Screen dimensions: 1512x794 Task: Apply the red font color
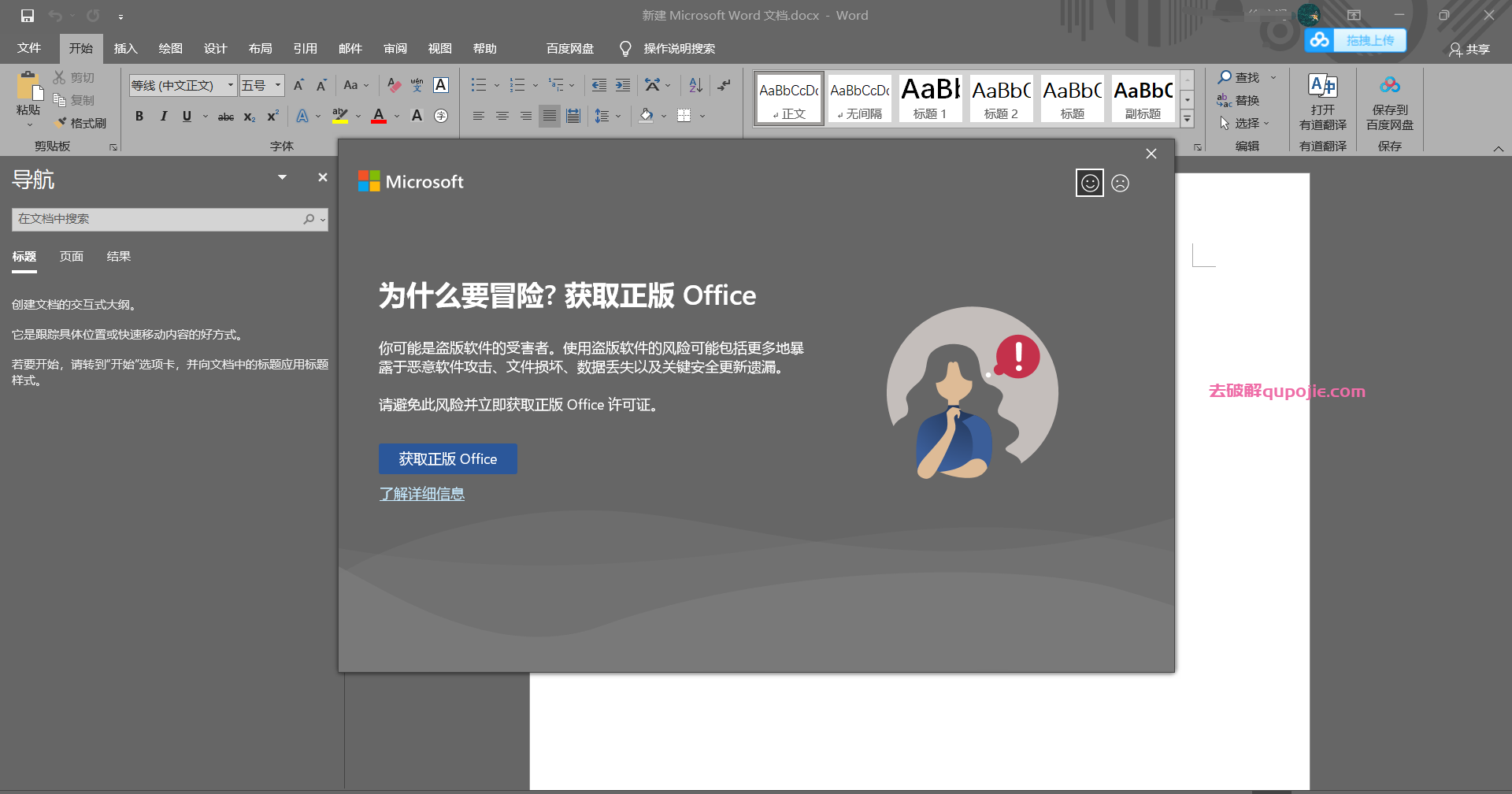(379, 116)
